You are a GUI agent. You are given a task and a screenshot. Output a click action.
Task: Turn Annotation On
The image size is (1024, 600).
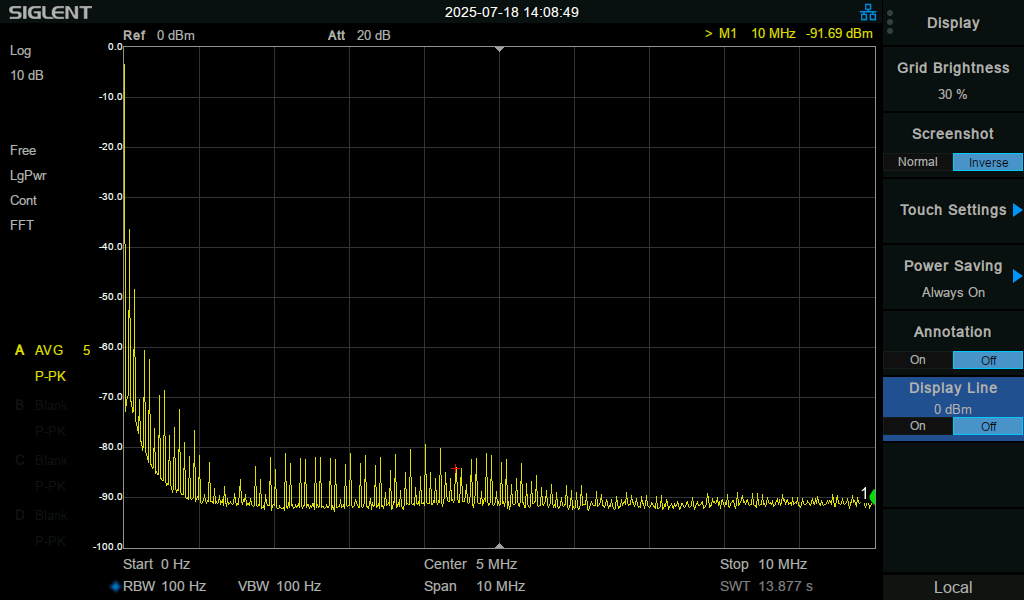pyautogui.click(x=918, y=360)
